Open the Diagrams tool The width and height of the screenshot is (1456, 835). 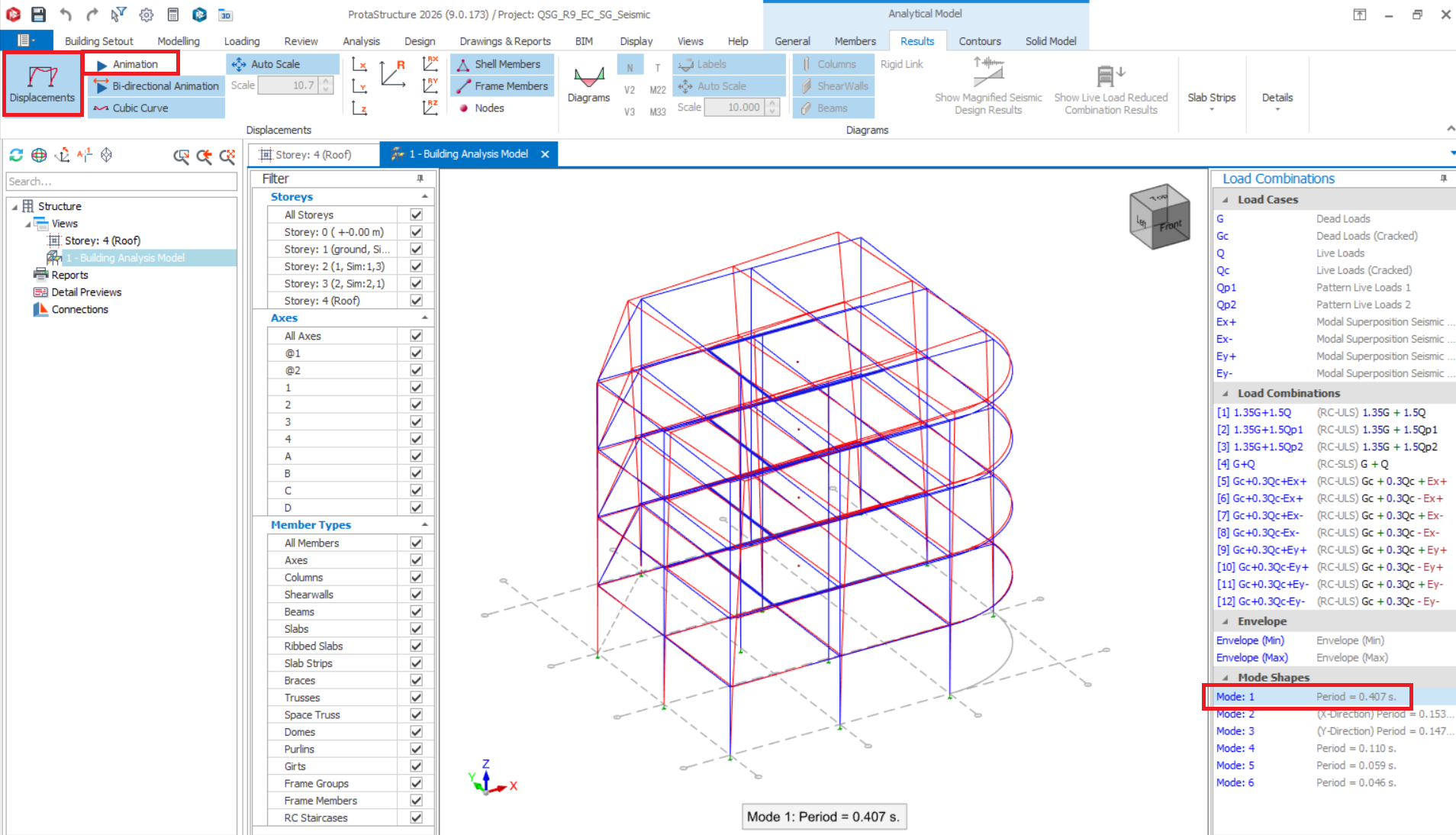[588, 84]
